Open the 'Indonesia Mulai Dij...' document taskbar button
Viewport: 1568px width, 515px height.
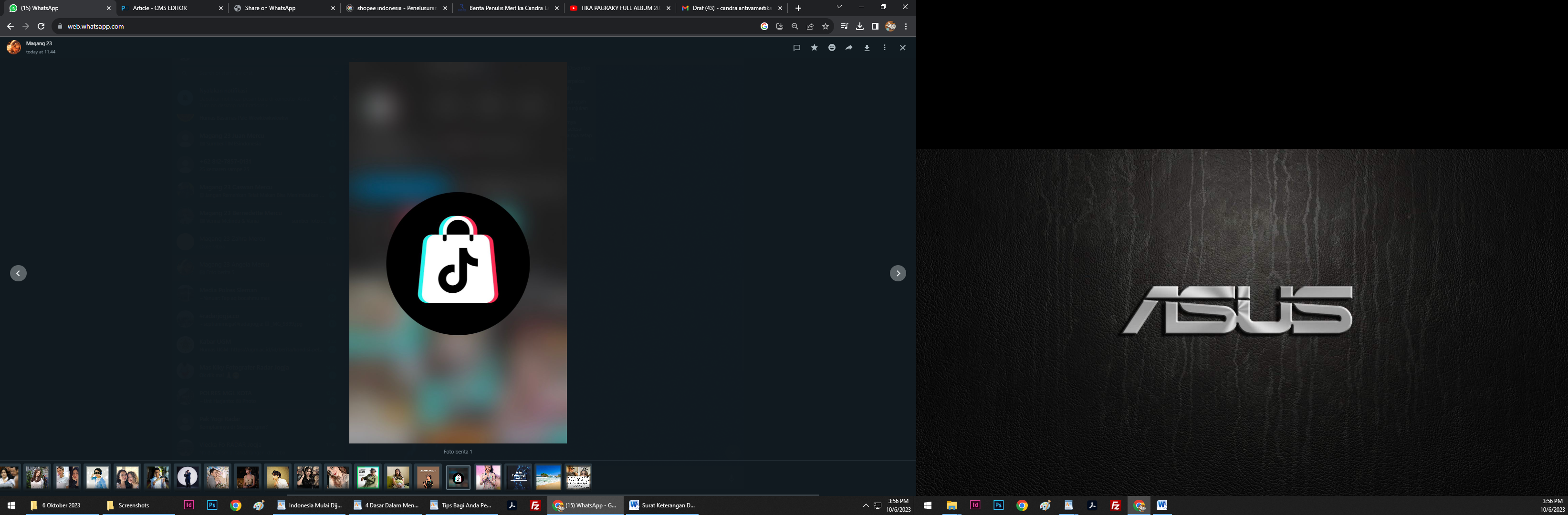coord(310,505)
